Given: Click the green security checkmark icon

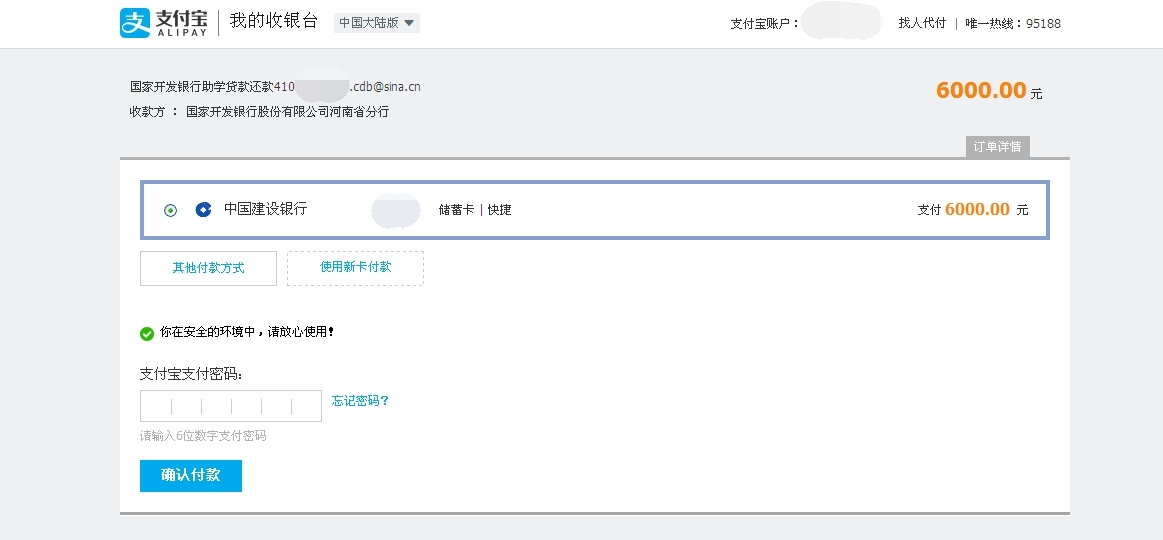Looking at the screenshot, I should 147,333.
